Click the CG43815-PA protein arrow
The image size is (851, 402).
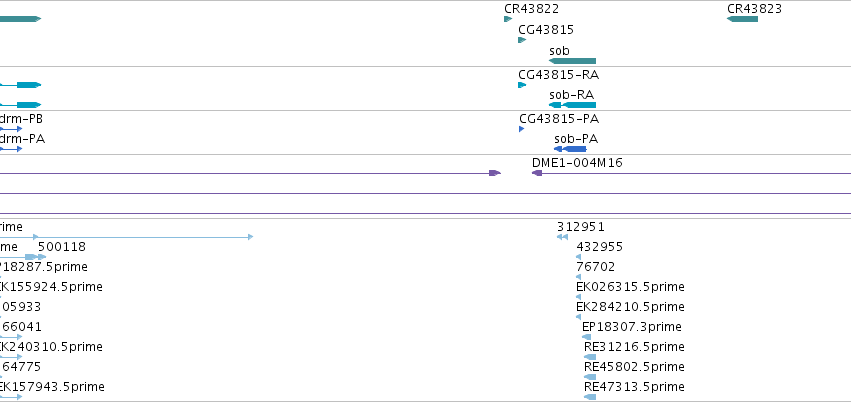click(x=522, y=129)
